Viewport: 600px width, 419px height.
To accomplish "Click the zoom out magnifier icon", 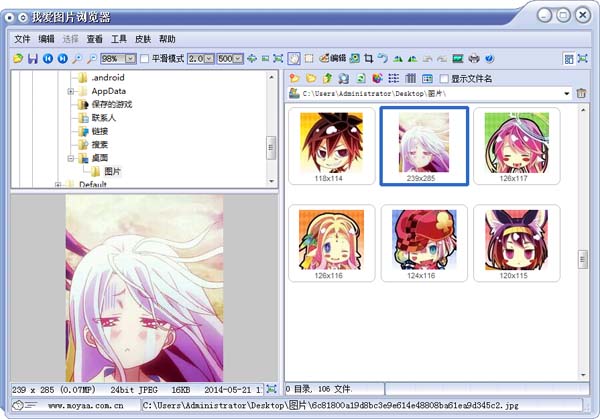I will [x=91, y=59].
